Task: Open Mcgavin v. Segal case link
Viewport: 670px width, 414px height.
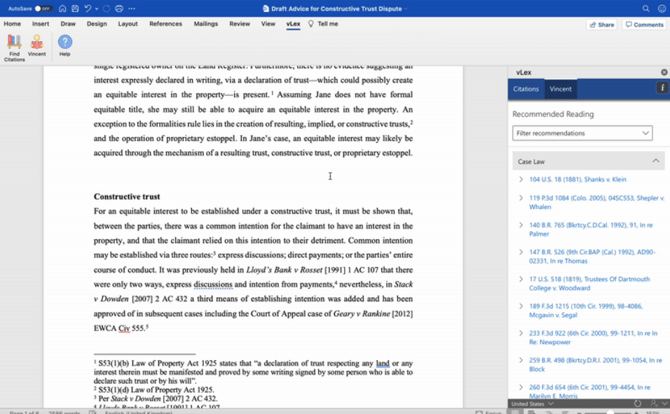Action: coord(586,311)
